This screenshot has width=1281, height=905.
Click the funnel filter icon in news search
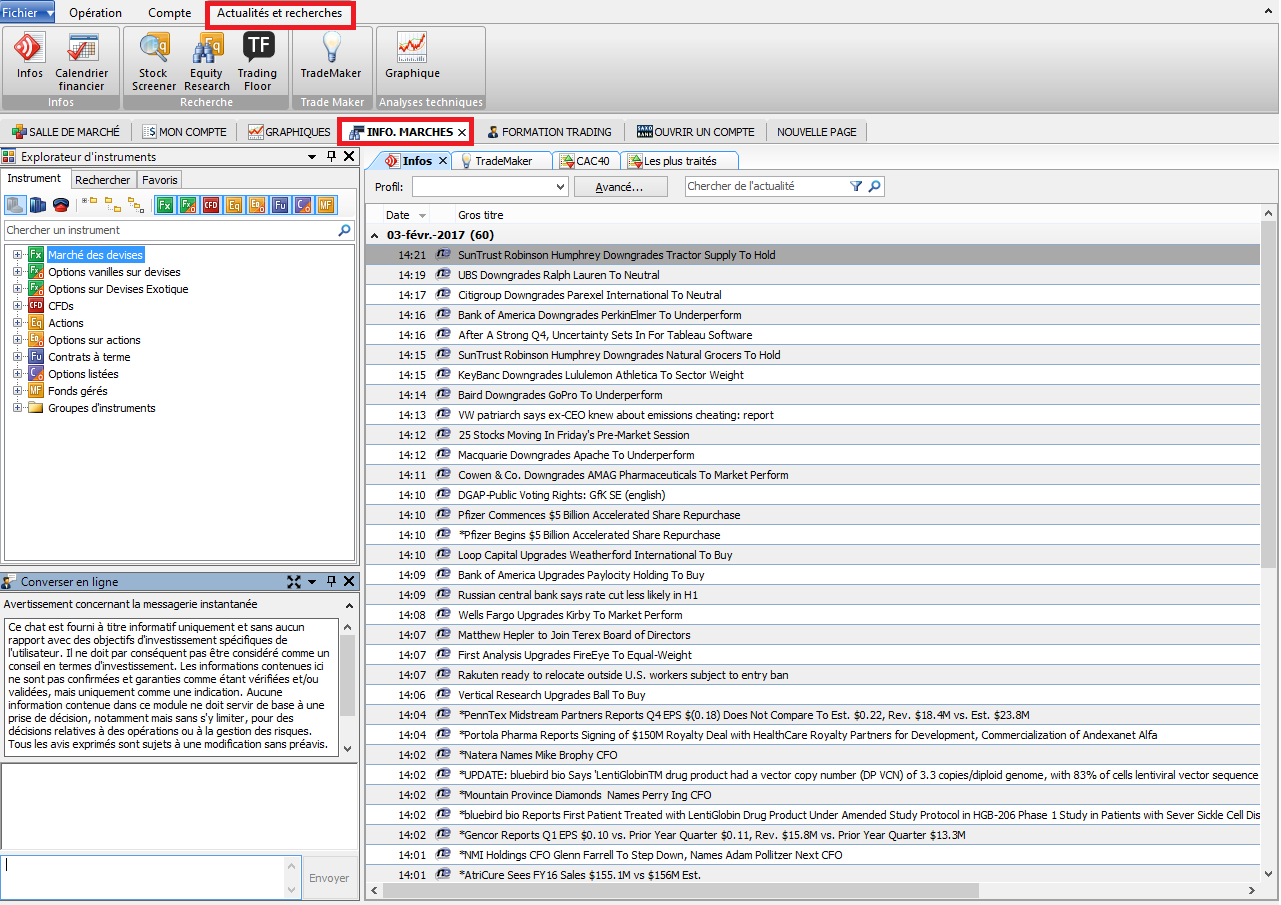(x=856, y=186)
